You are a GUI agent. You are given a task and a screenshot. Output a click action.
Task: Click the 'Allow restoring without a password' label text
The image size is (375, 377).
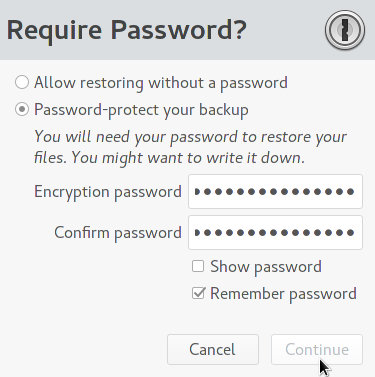[x=161, y=83]
